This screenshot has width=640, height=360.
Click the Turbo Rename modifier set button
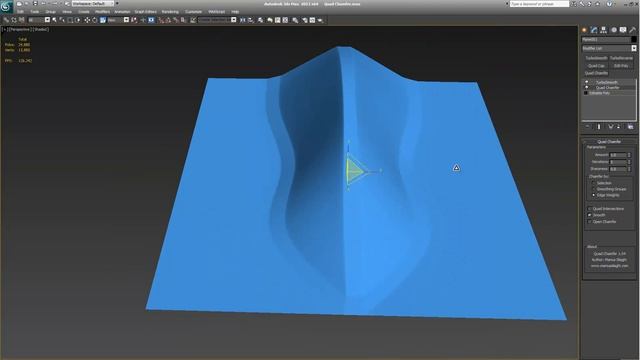pyautogui.click(x=621, y=58)
